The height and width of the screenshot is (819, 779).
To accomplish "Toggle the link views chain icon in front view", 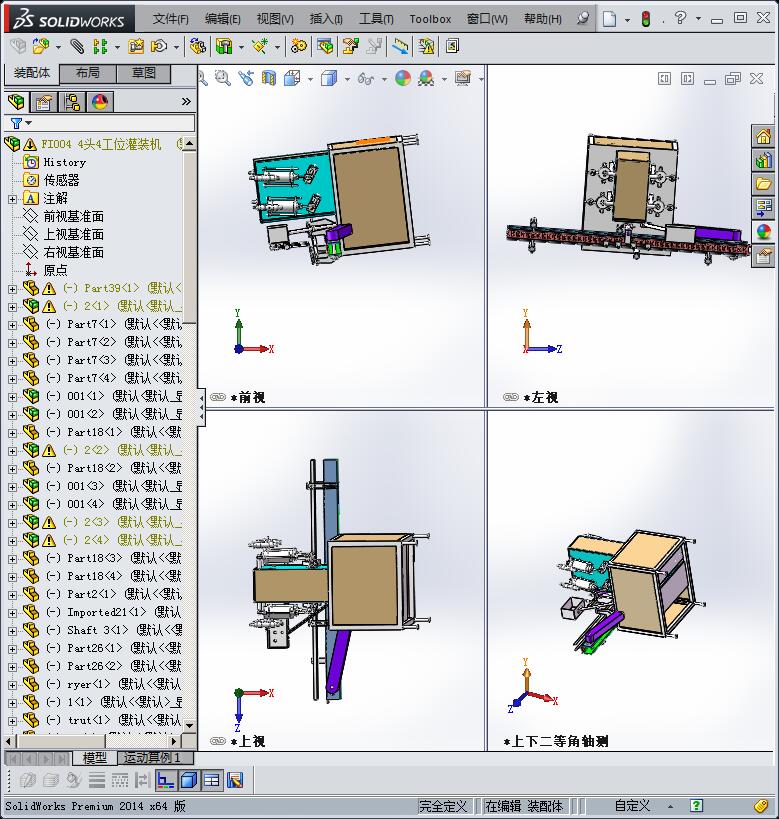I will (217, 397).
